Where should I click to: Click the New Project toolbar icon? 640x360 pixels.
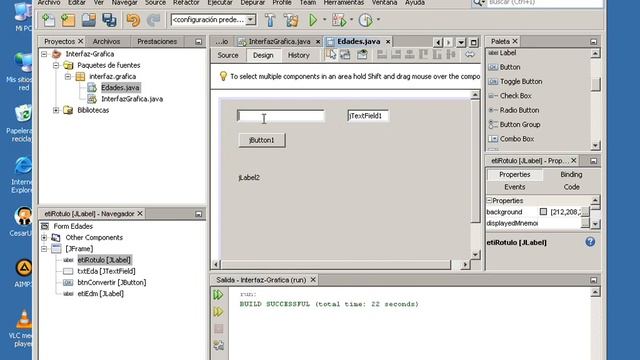pyautogui.click(x=68, y=20)
